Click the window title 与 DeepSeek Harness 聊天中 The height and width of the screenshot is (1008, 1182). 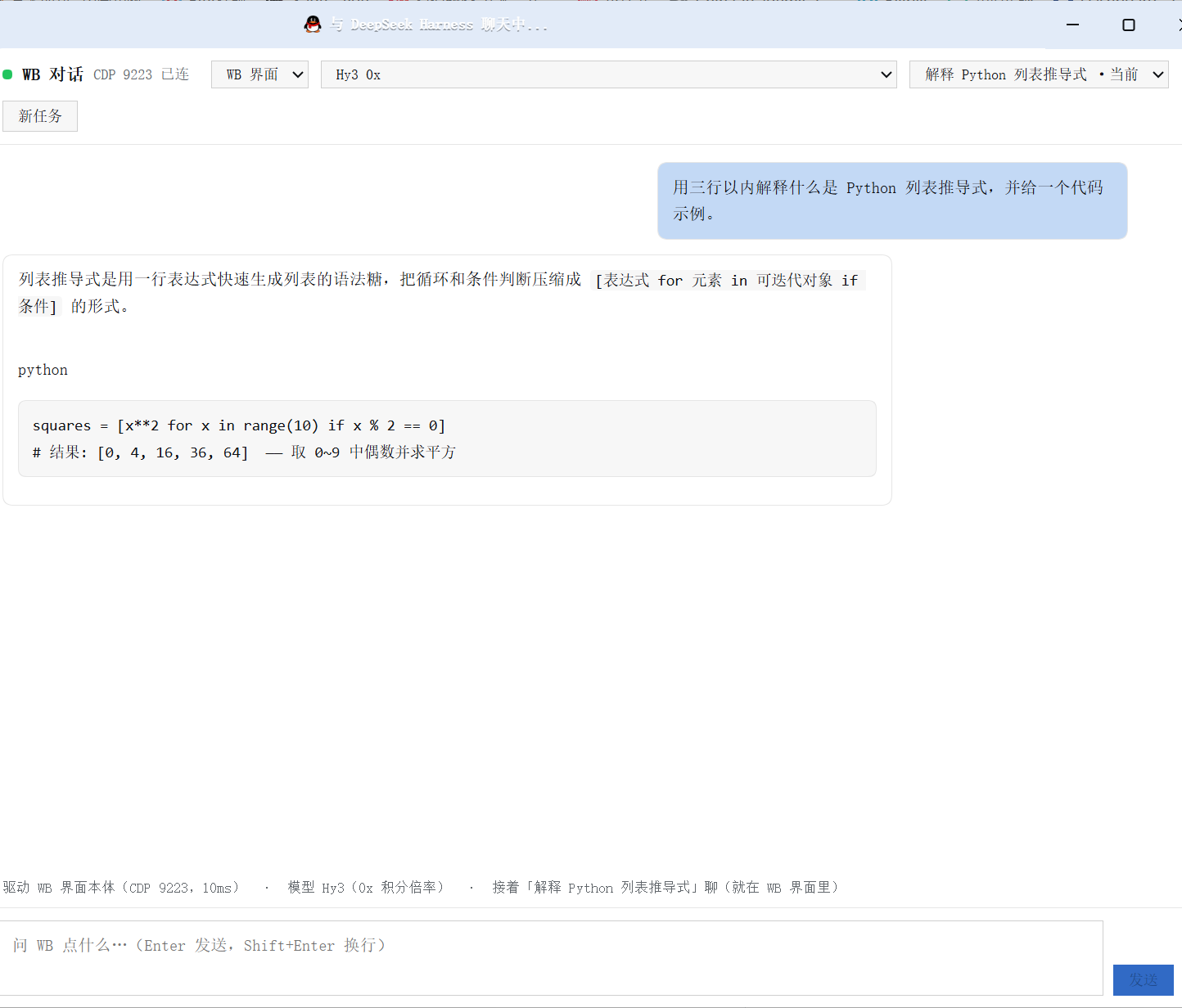pyautogui.click(x=439, y=25)
